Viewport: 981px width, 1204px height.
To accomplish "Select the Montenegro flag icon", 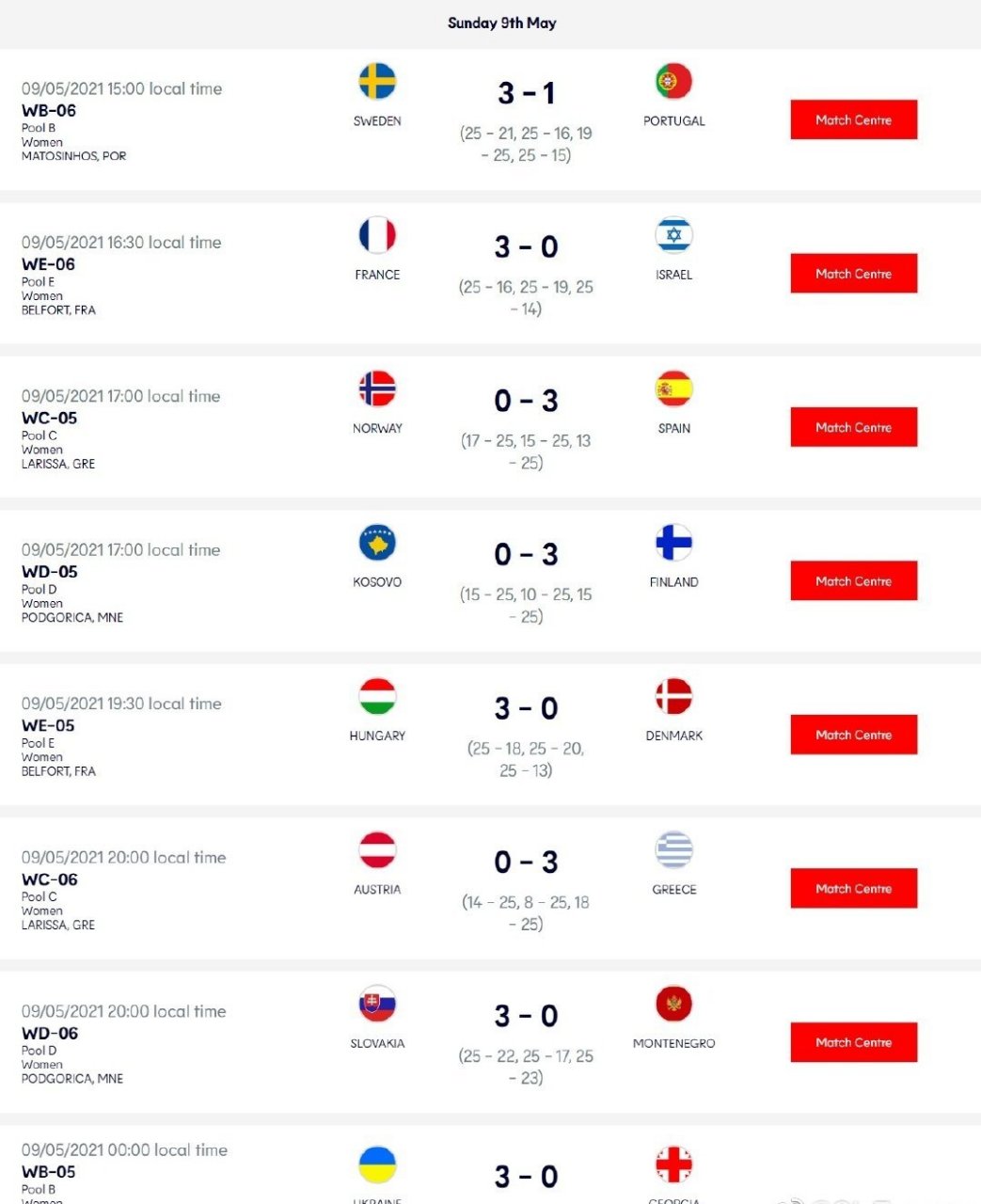I will pyautogui.click(x=673, y=1004).
